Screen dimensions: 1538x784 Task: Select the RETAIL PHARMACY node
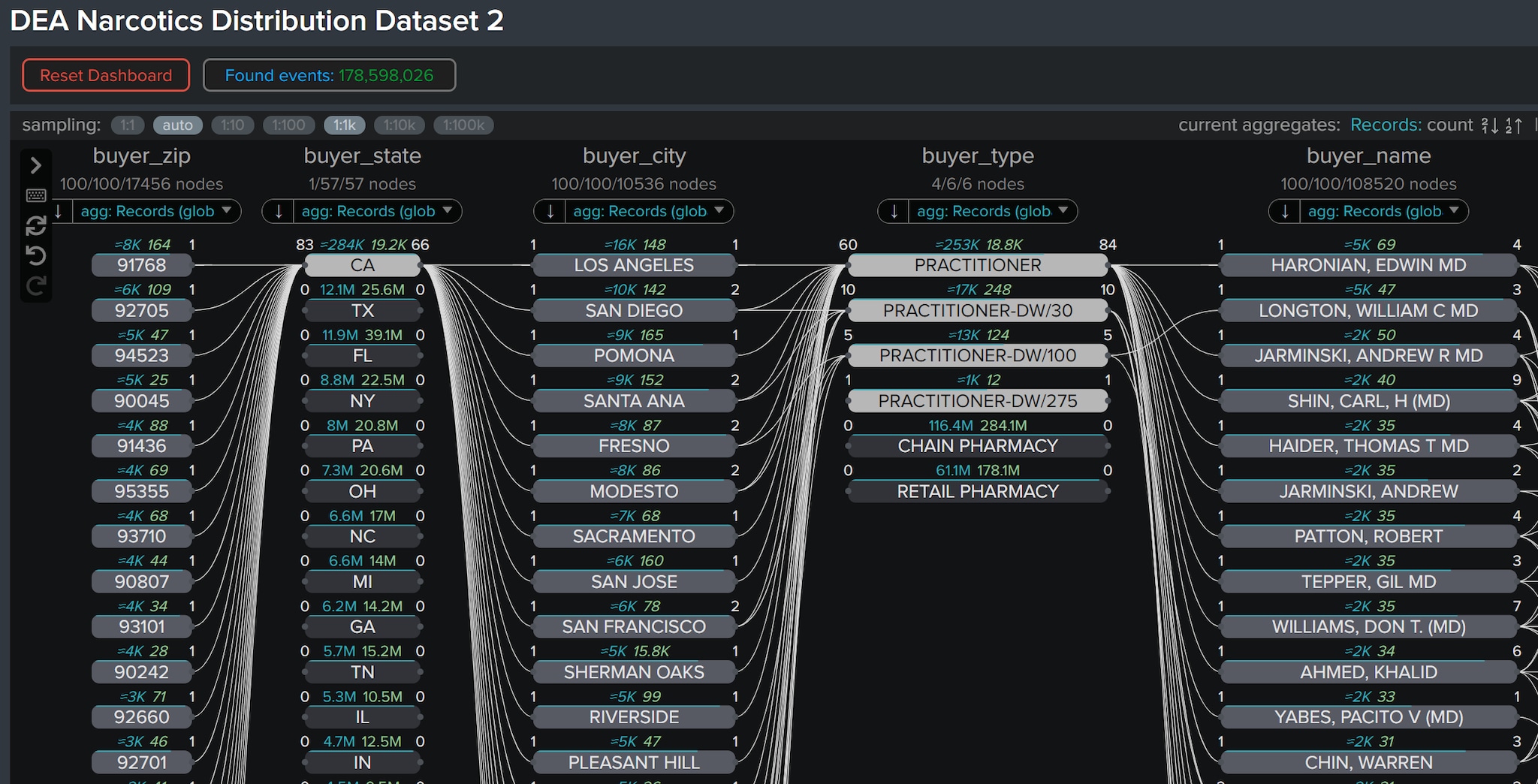978,491
